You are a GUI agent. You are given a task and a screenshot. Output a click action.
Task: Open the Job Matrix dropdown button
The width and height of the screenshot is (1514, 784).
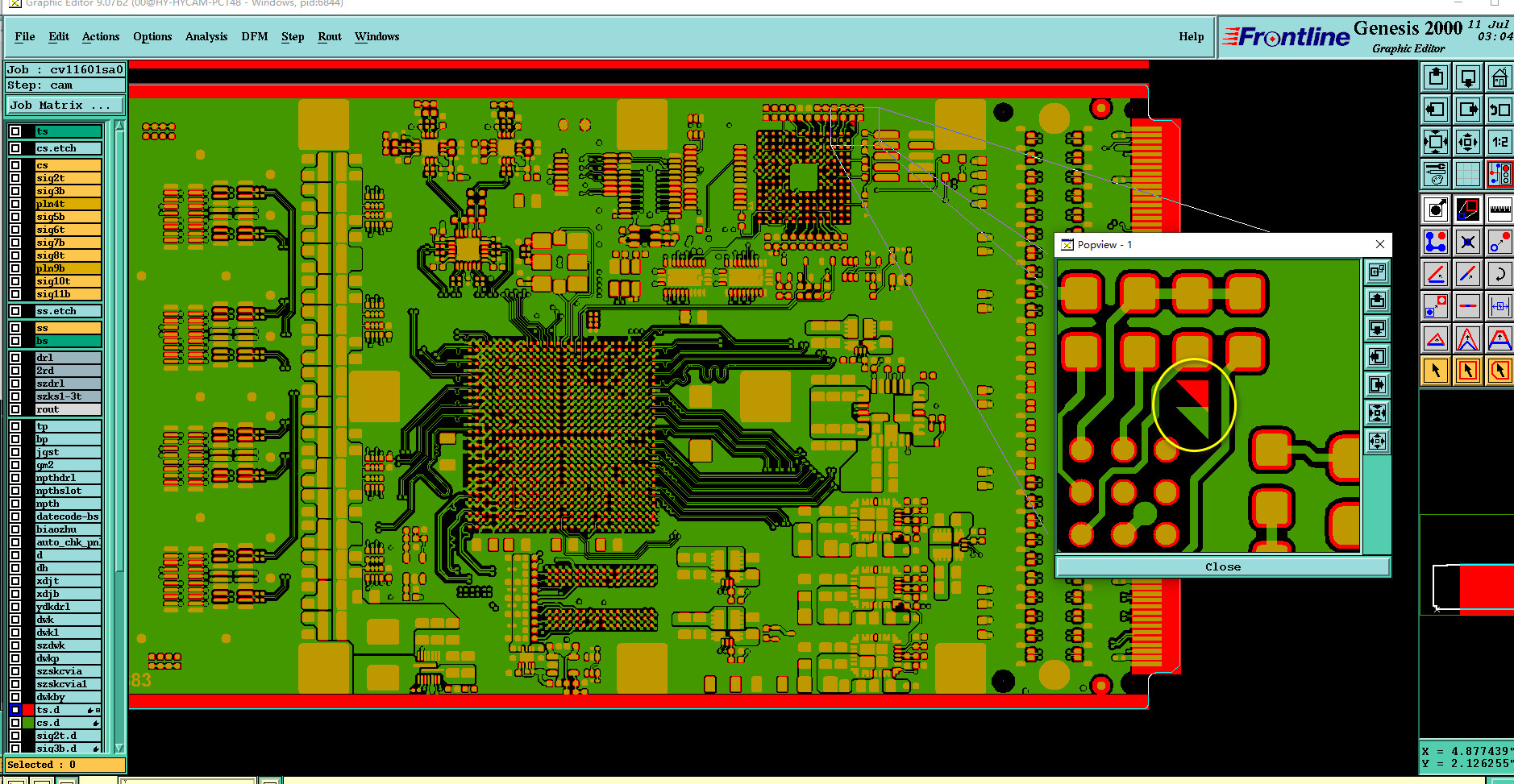65,106
